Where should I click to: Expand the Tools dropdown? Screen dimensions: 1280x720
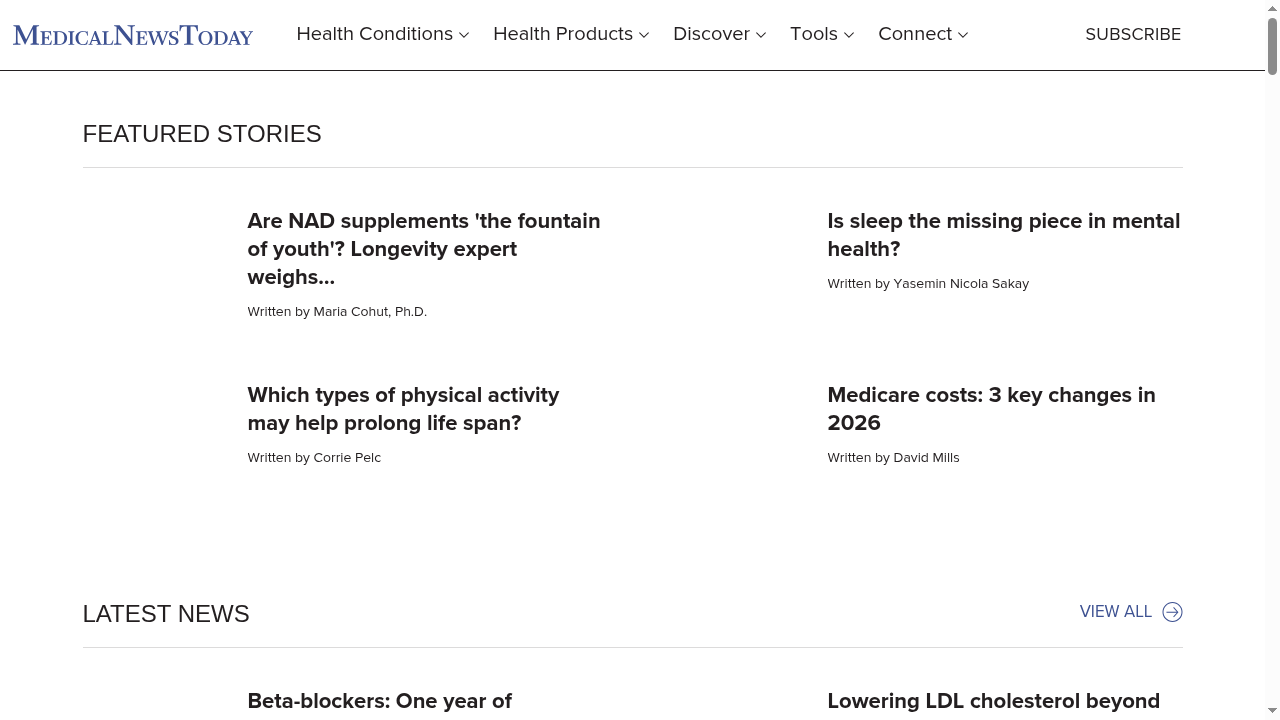pos(821,34)
